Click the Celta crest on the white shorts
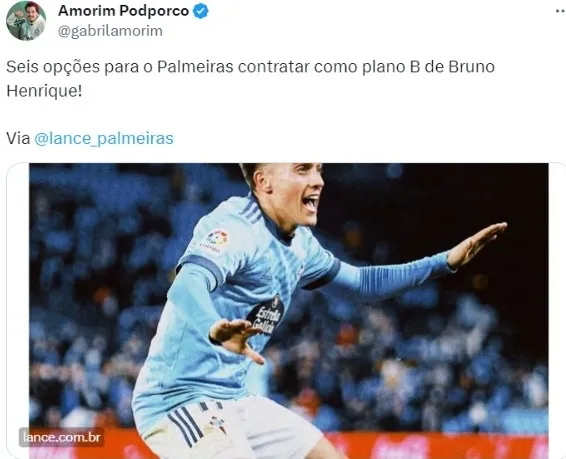 click(x=216, y=423)
